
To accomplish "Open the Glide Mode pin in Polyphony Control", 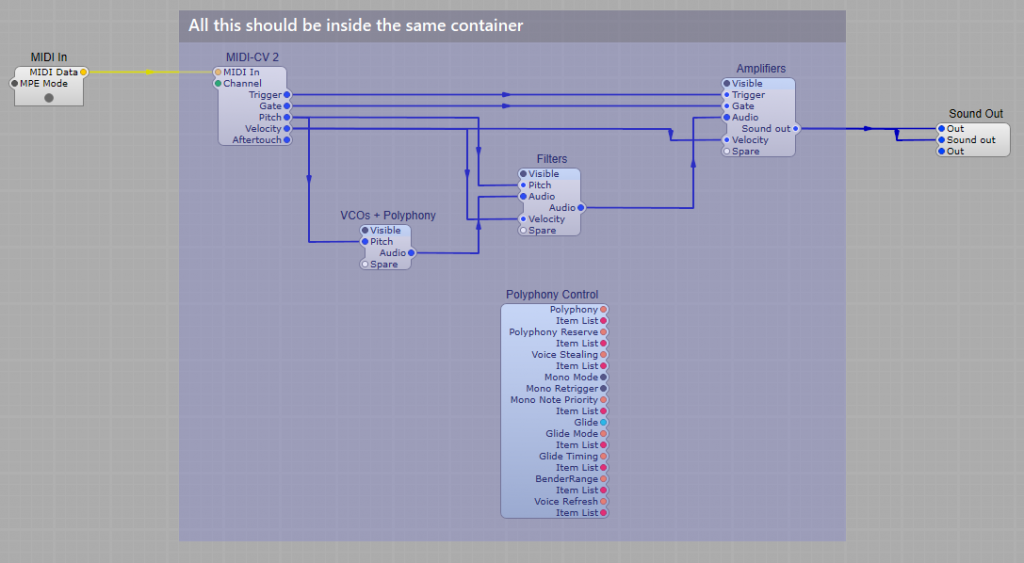I will pos(604,434).
